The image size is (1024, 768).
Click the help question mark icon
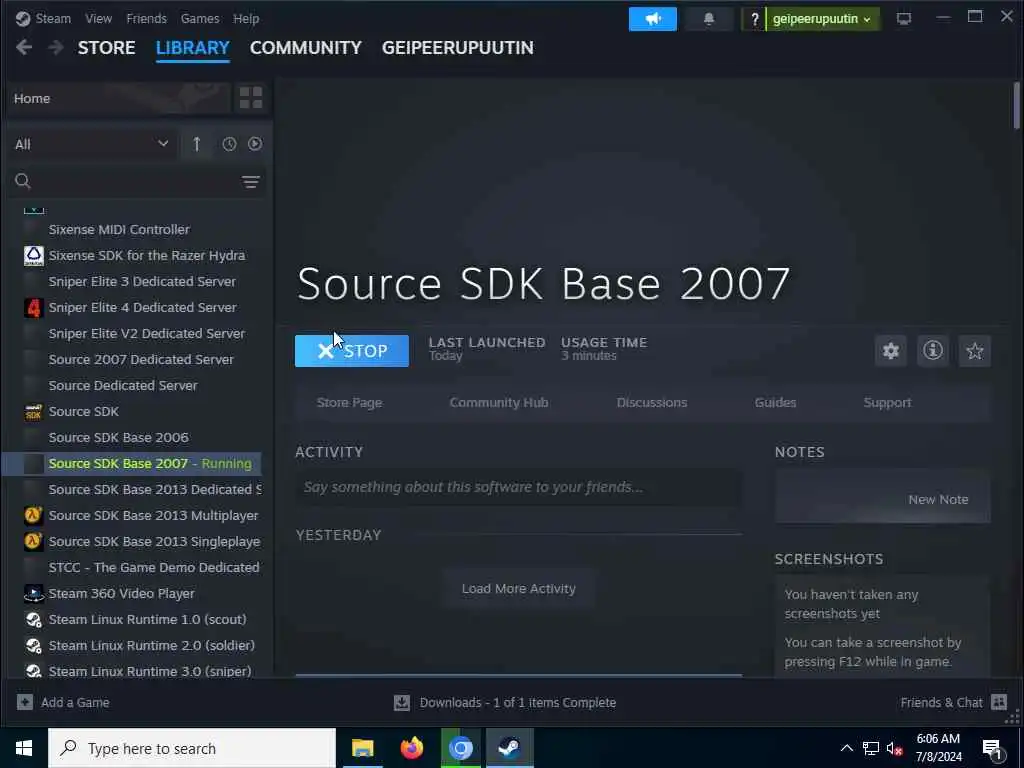tap(754, 19)
